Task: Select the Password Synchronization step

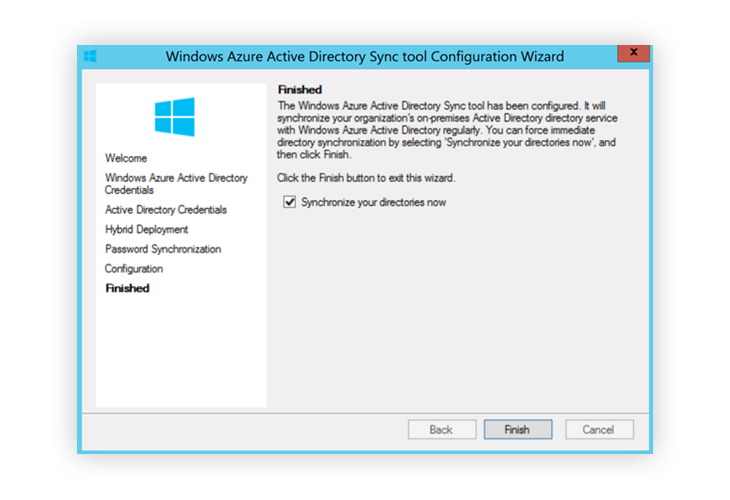Action: coord(163,249)
